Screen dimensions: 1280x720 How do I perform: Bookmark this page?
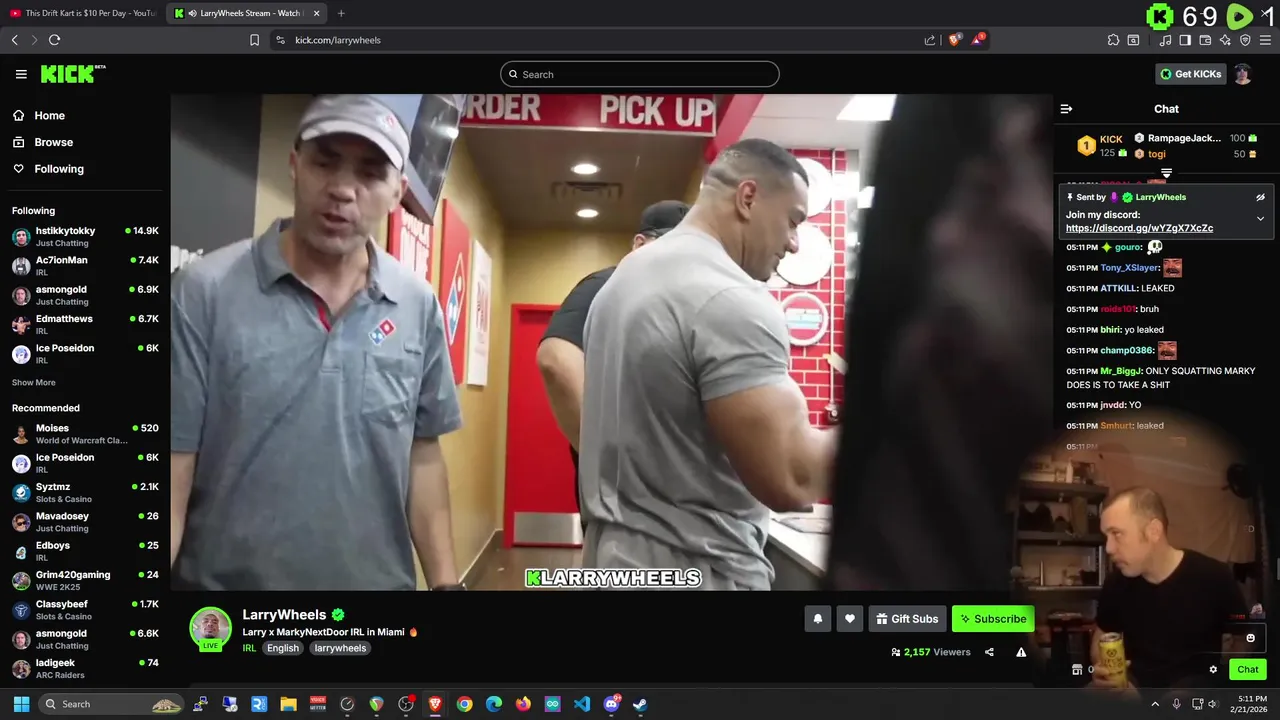[254, 40]
